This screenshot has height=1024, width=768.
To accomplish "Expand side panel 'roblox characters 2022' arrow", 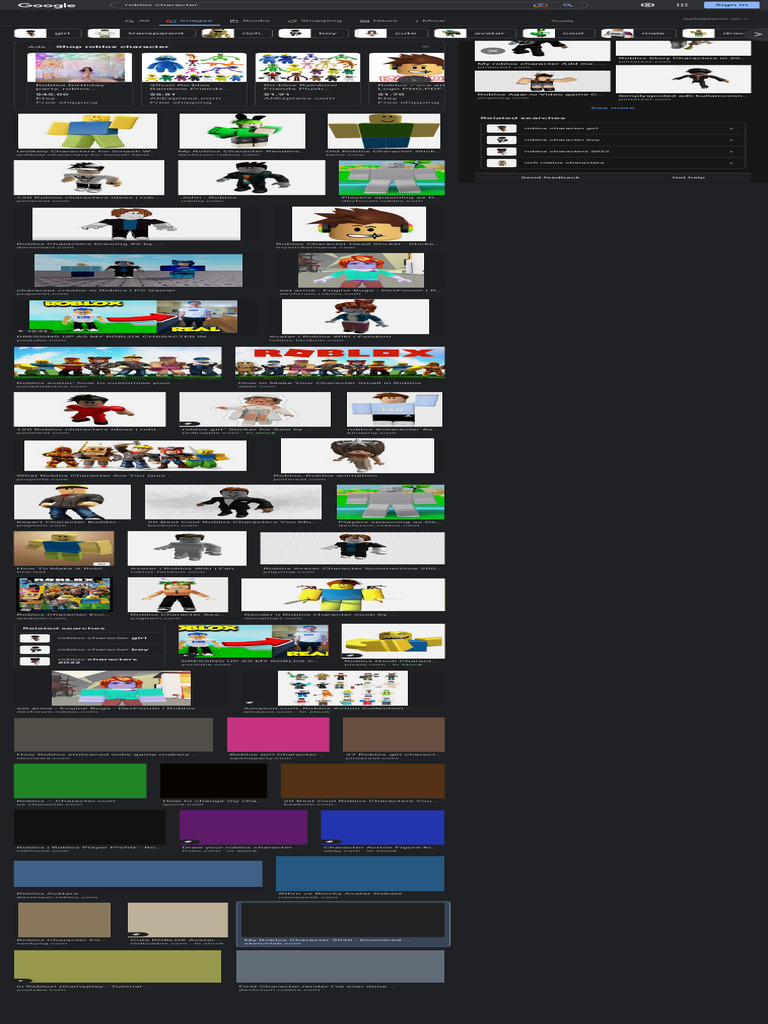I will coord(731,152).
